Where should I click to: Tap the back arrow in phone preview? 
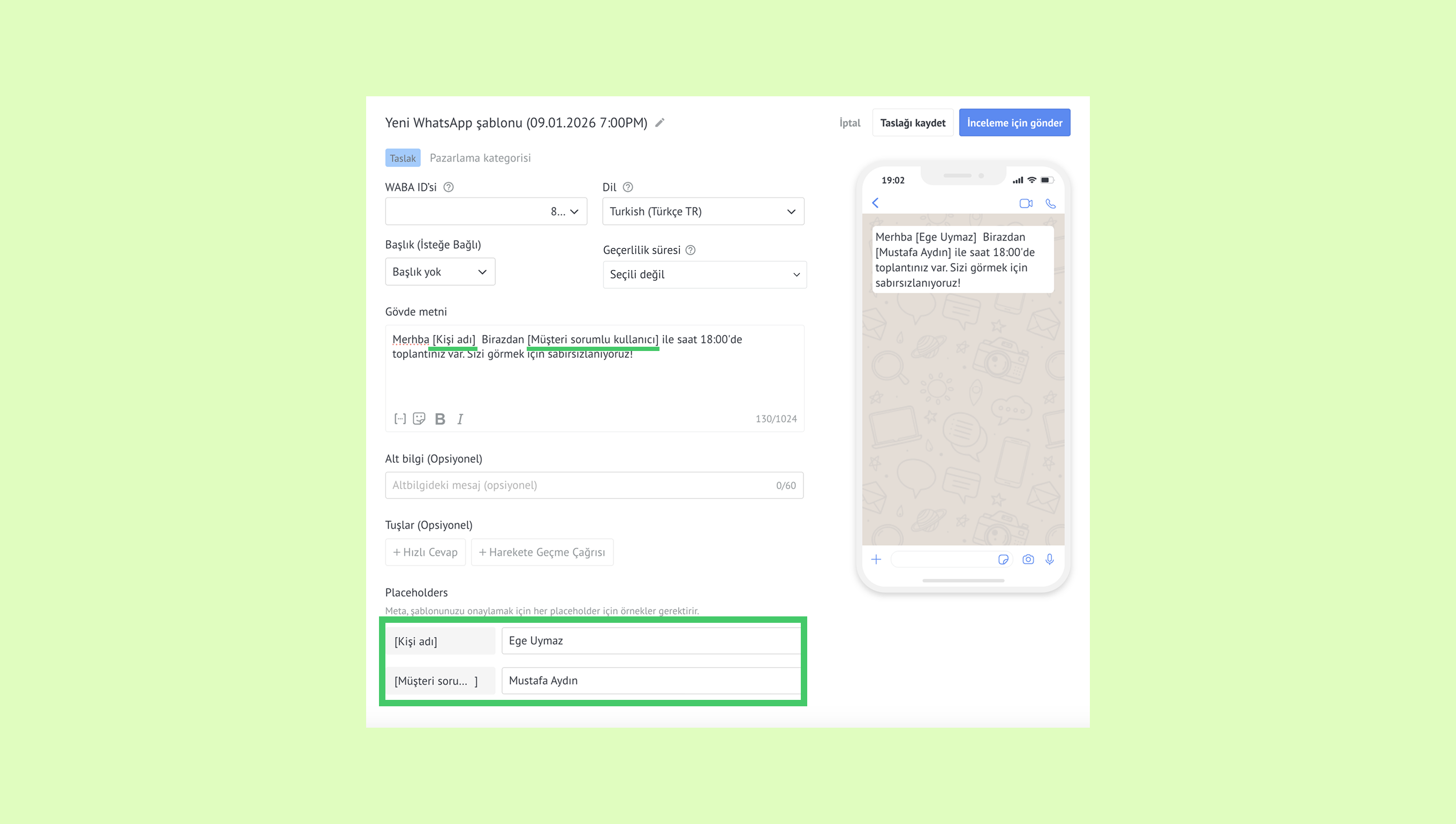pyautogui.click(x=875, y=203)
